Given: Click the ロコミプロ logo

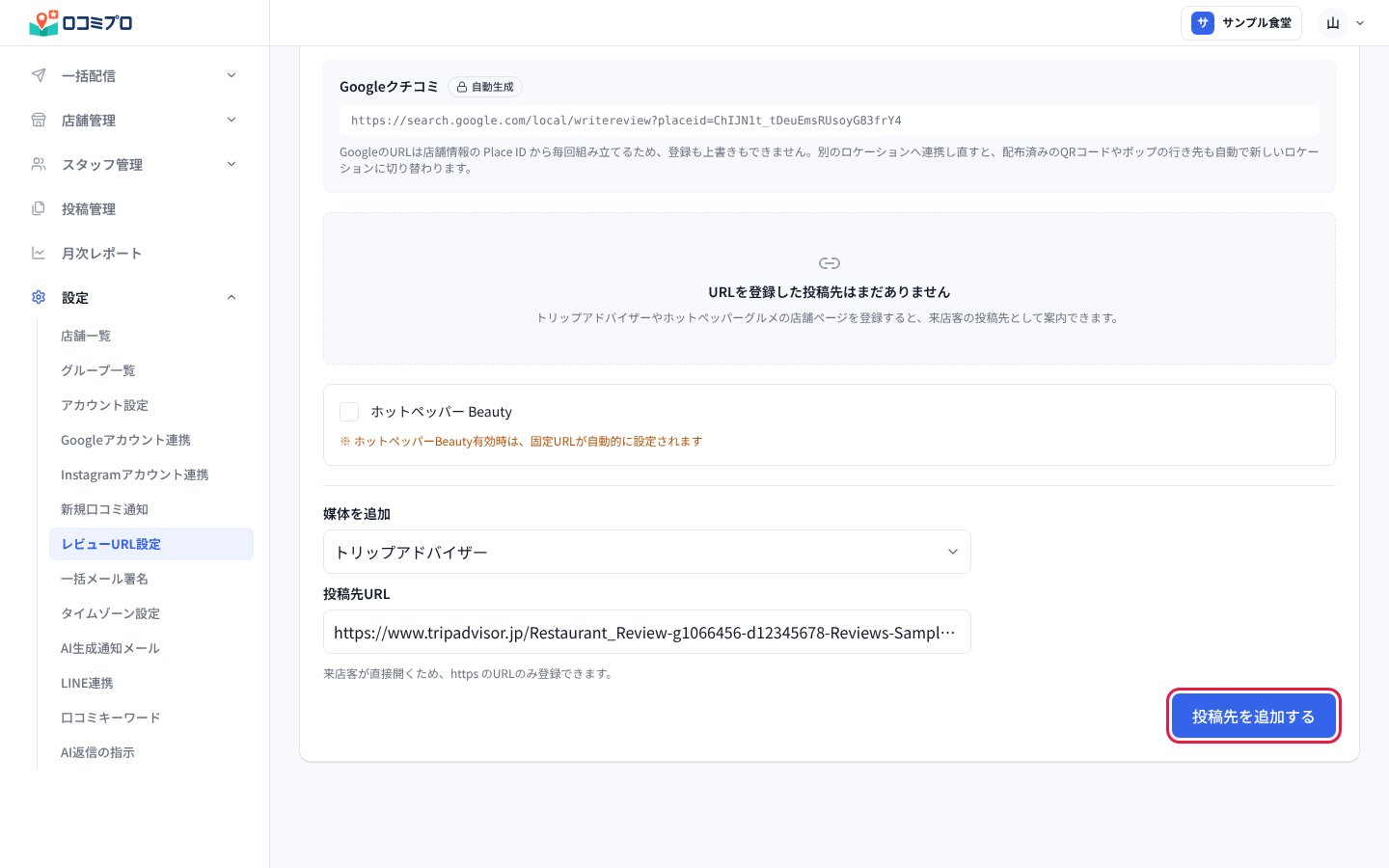Looking at the screenshot, I should 81,22.
